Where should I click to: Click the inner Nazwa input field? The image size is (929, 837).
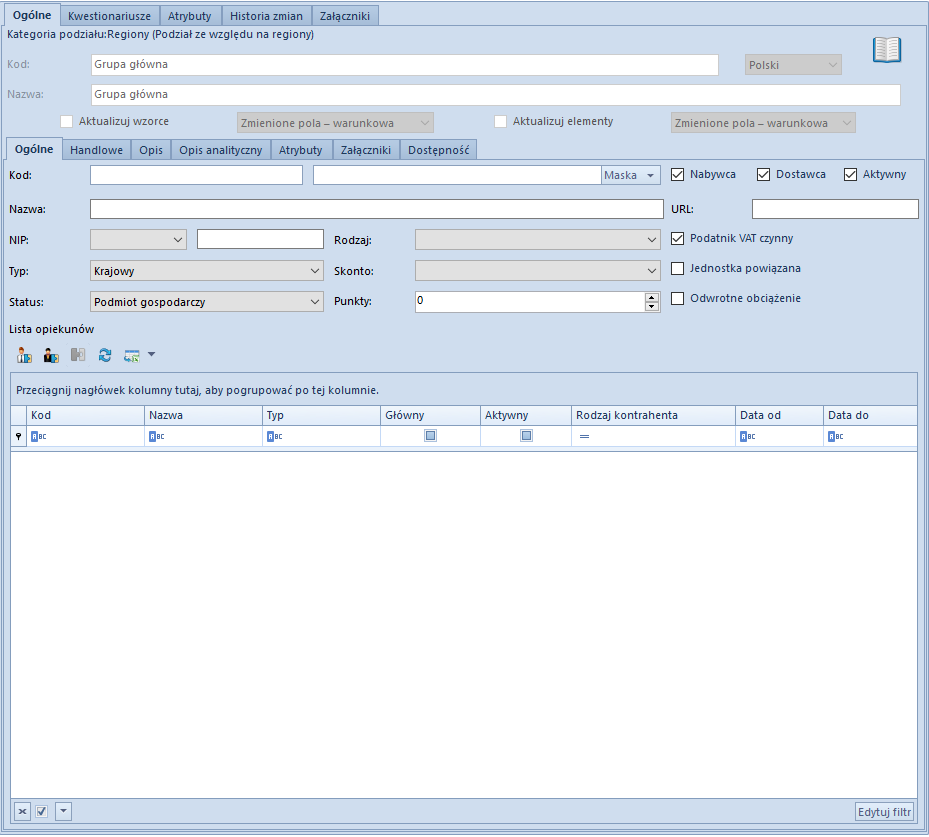click(377, 209)
